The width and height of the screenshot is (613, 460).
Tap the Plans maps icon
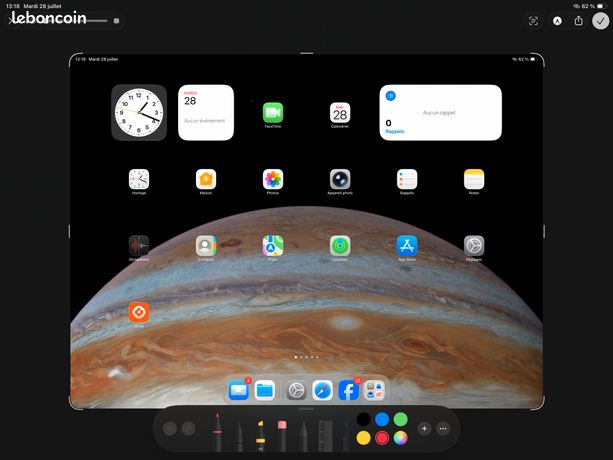point(273,245)
